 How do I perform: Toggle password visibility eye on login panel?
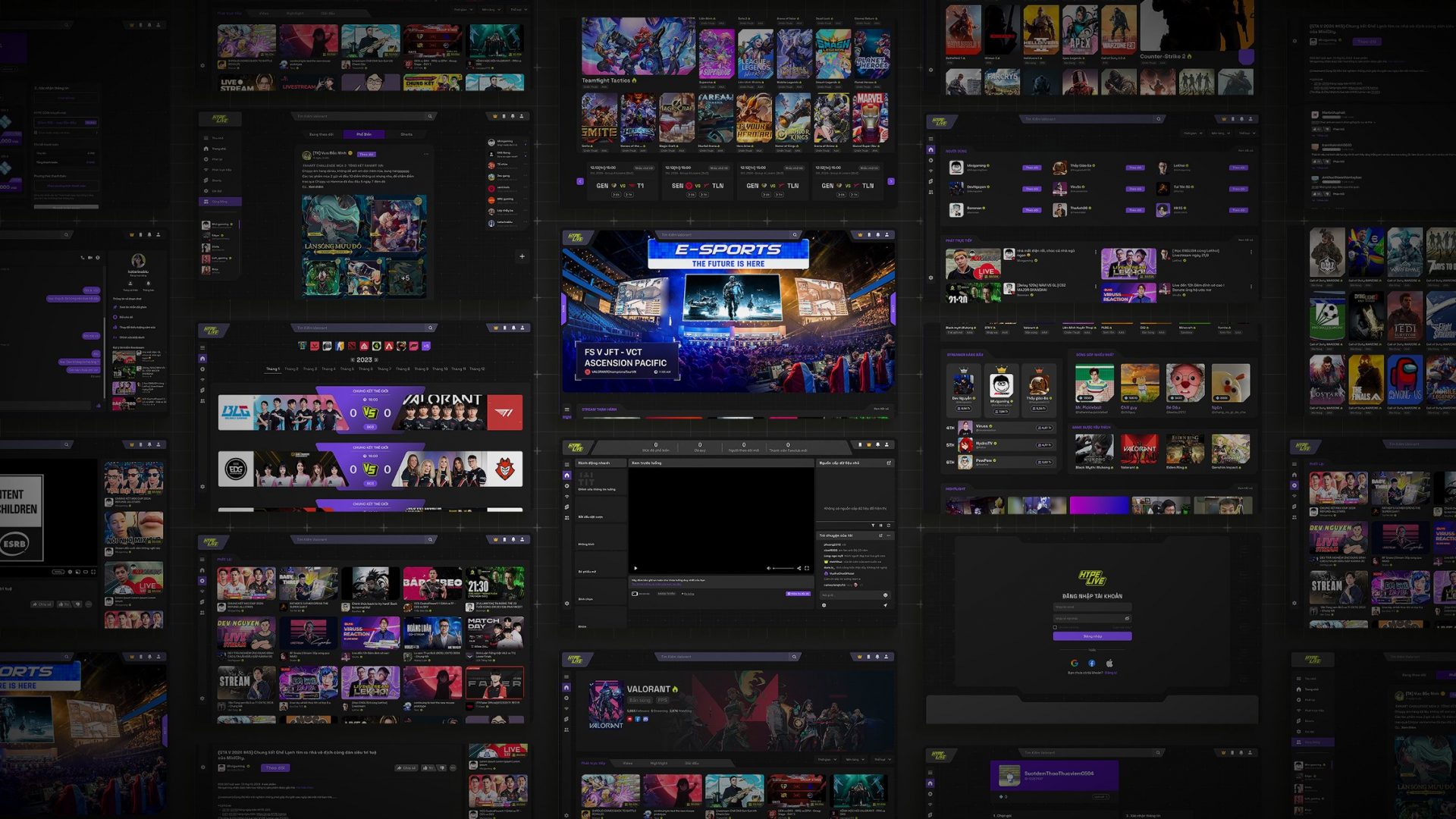click(x=1127, y=618)
